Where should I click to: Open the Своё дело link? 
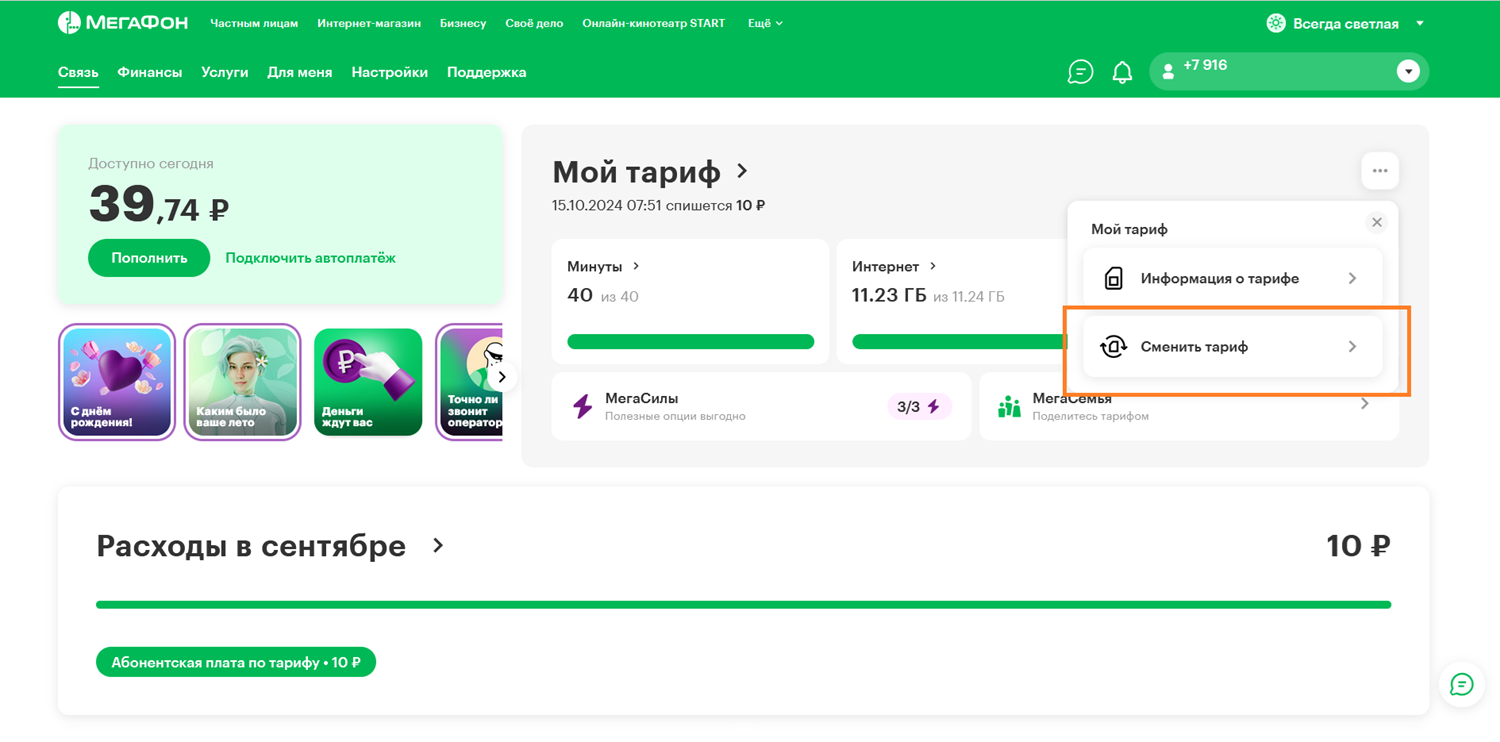[534, 23]
